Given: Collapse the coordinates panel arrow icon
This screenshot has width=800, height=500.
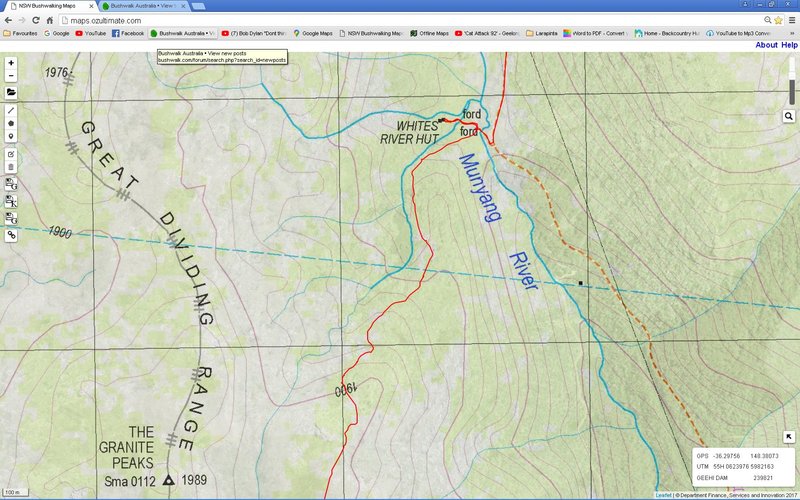Looking at the screenshot, I should 788,437.
